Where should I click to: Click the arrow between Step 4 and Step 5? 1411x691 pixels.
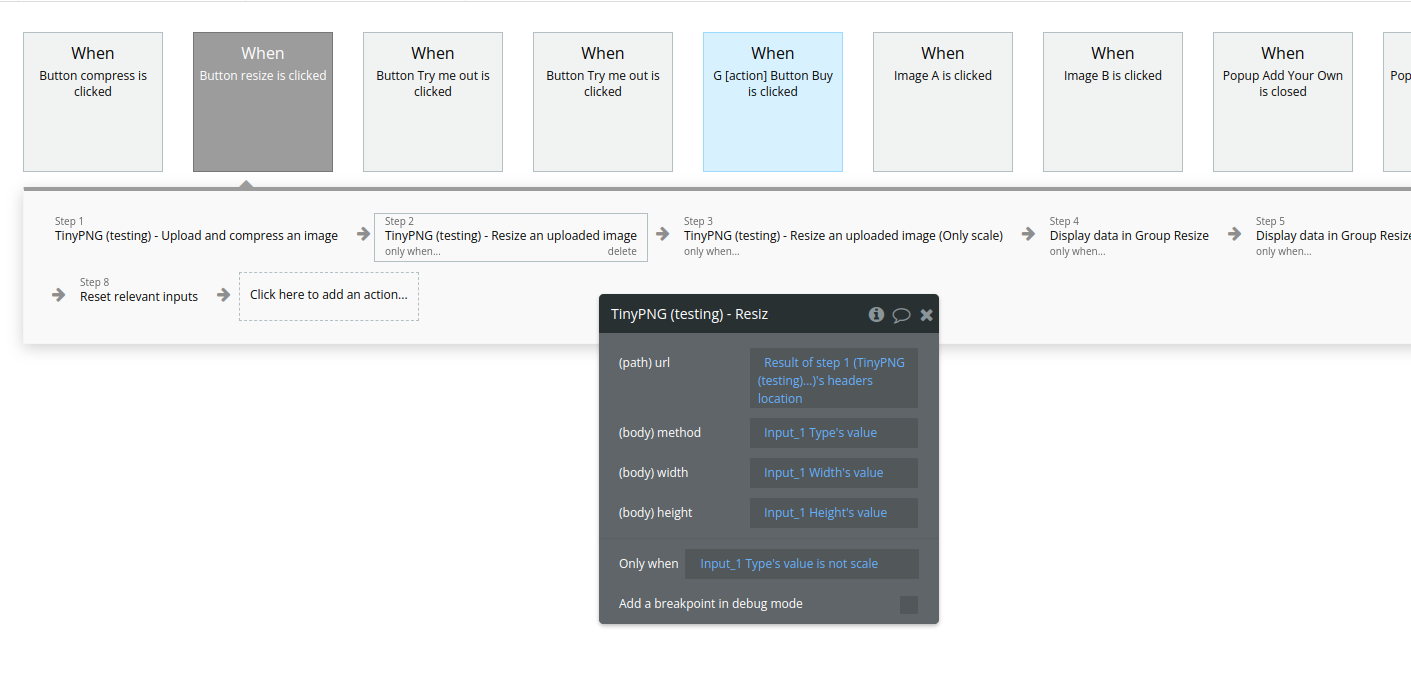(x=1235, y=234)
